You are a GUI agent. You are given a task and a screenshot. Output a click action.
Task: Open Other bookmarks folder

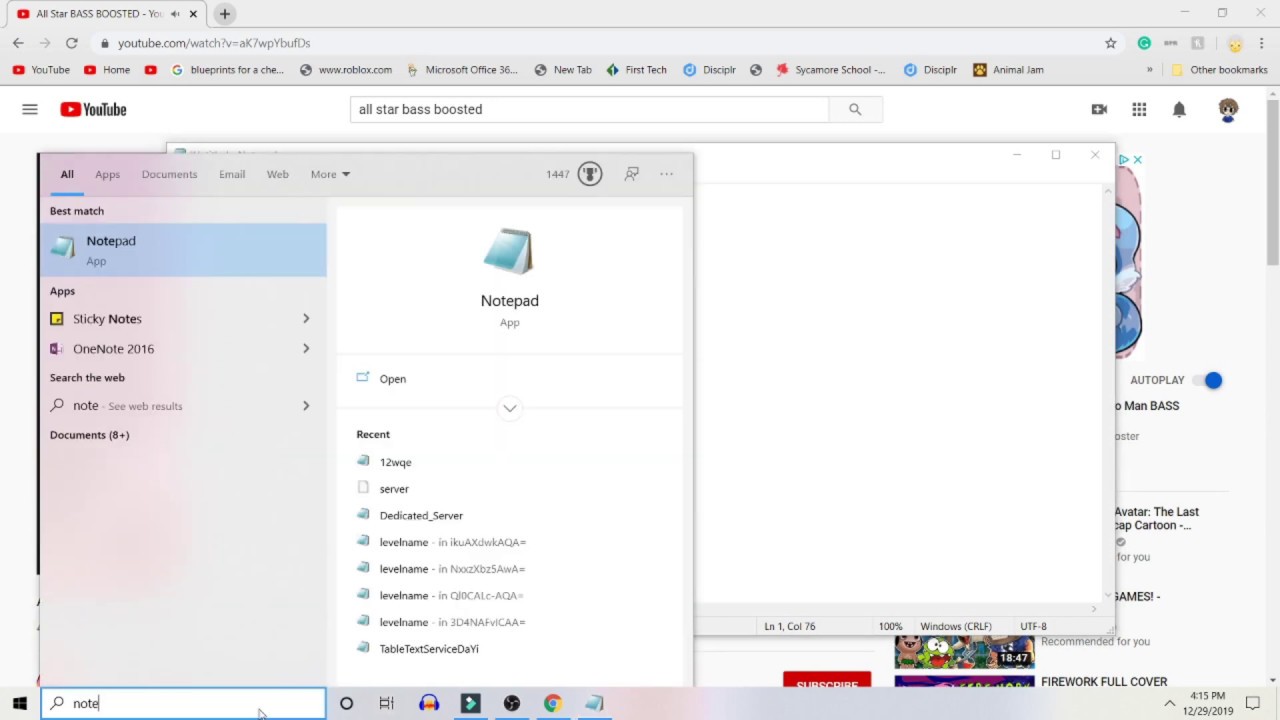[x=1219, y=70]
